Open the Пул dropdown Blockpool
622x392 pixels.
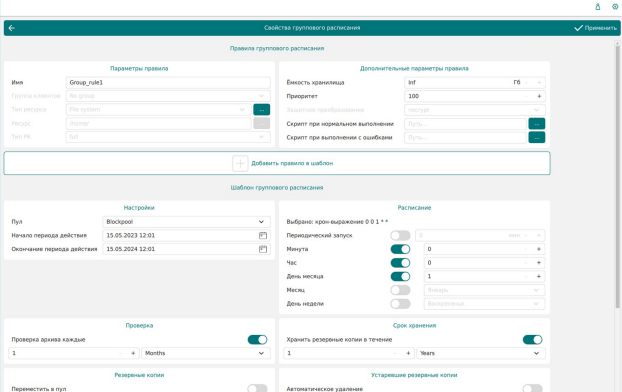click(x=186, y=222)
